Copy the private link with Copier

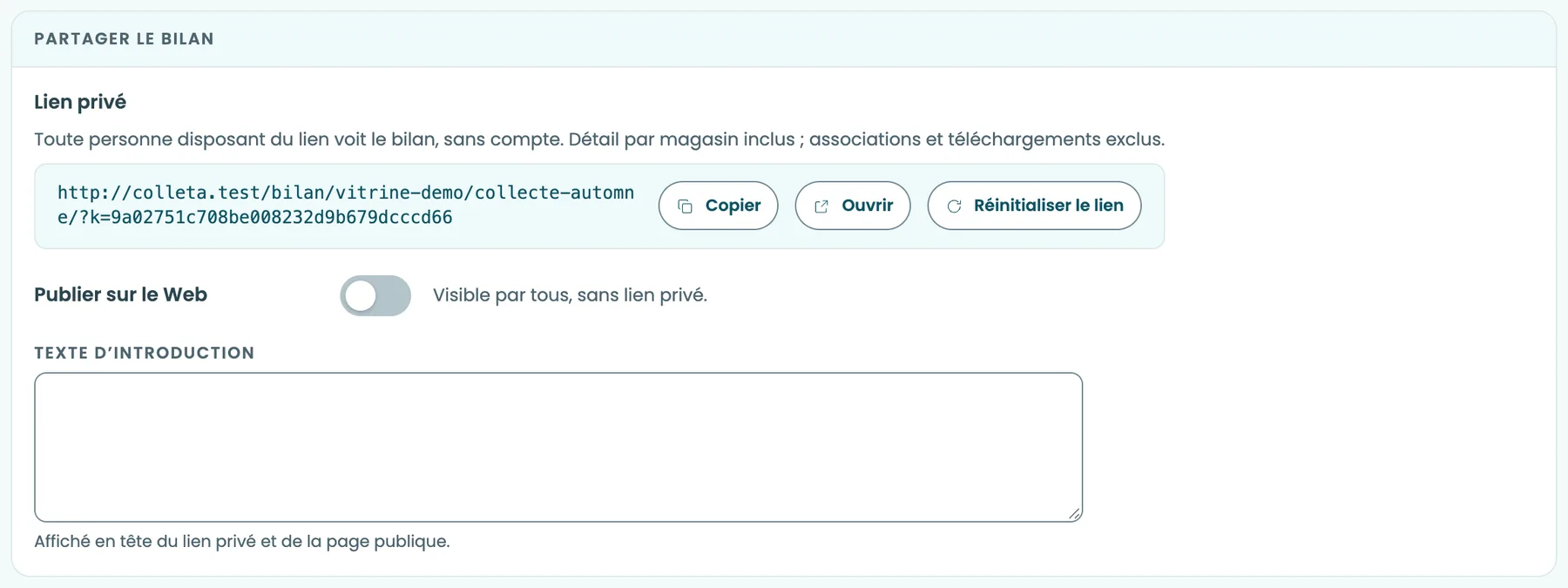[x=718, y=206]
